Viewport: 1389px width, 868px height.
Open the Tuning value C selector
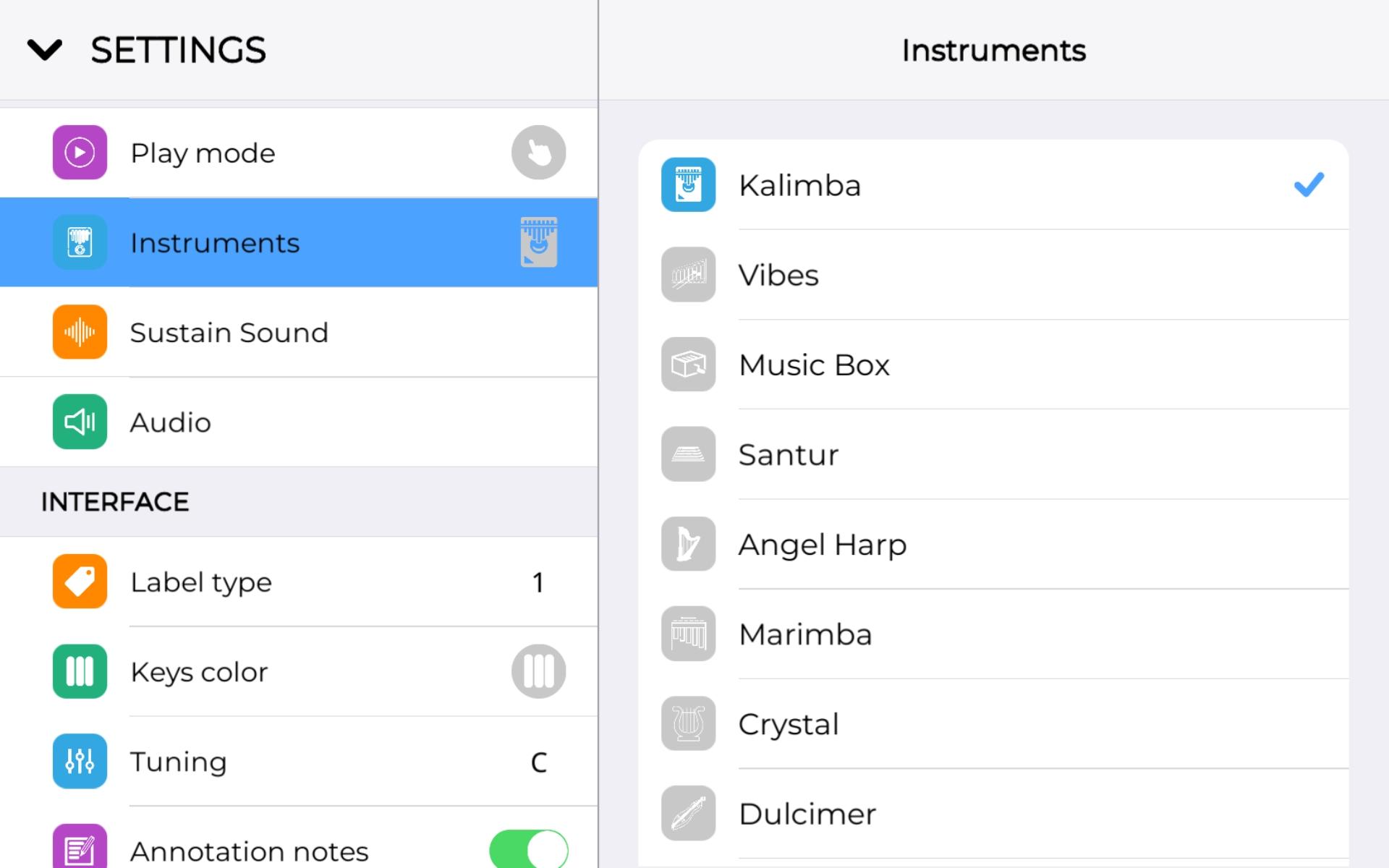click(538, 762)
